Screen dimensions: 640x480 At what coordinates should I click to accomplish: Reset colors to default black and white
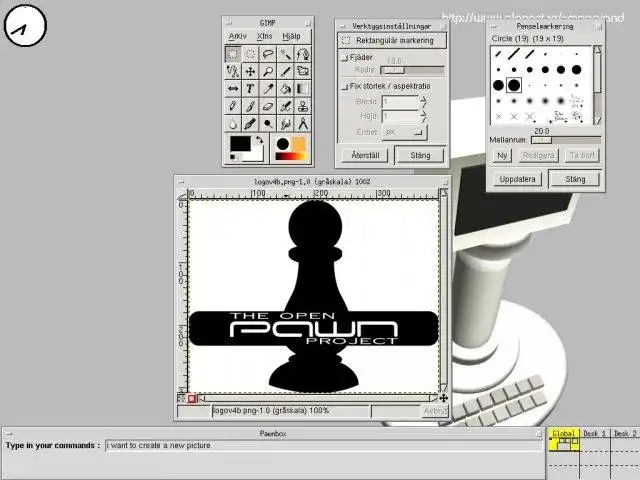pos(233,157)
